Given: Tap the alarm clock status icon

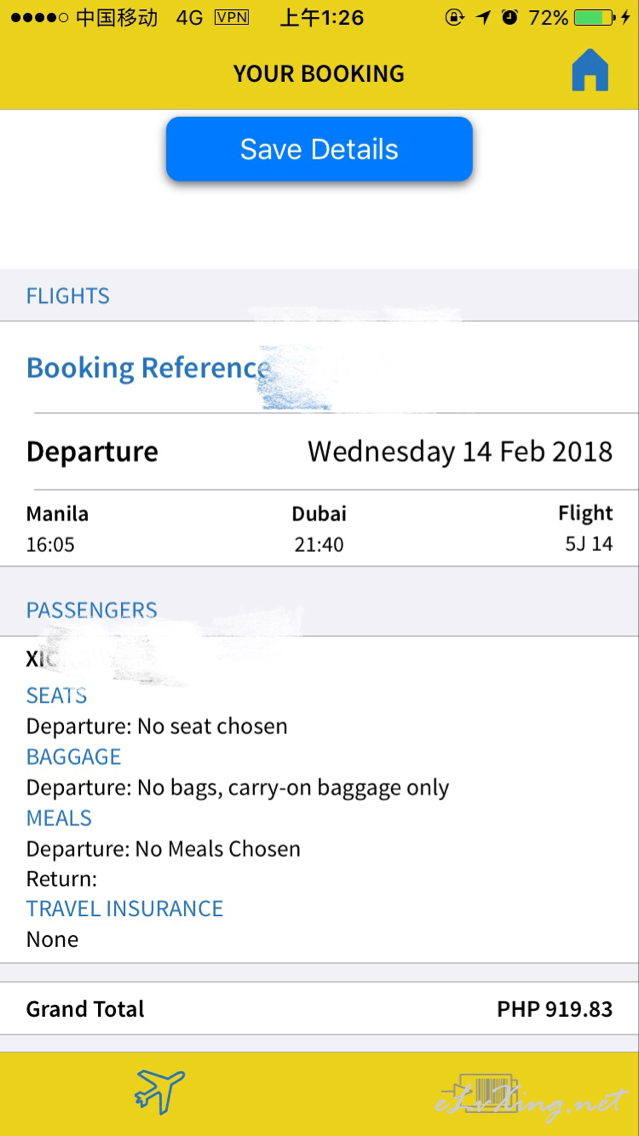Looking at the screenshot, I should click(510, 18).
